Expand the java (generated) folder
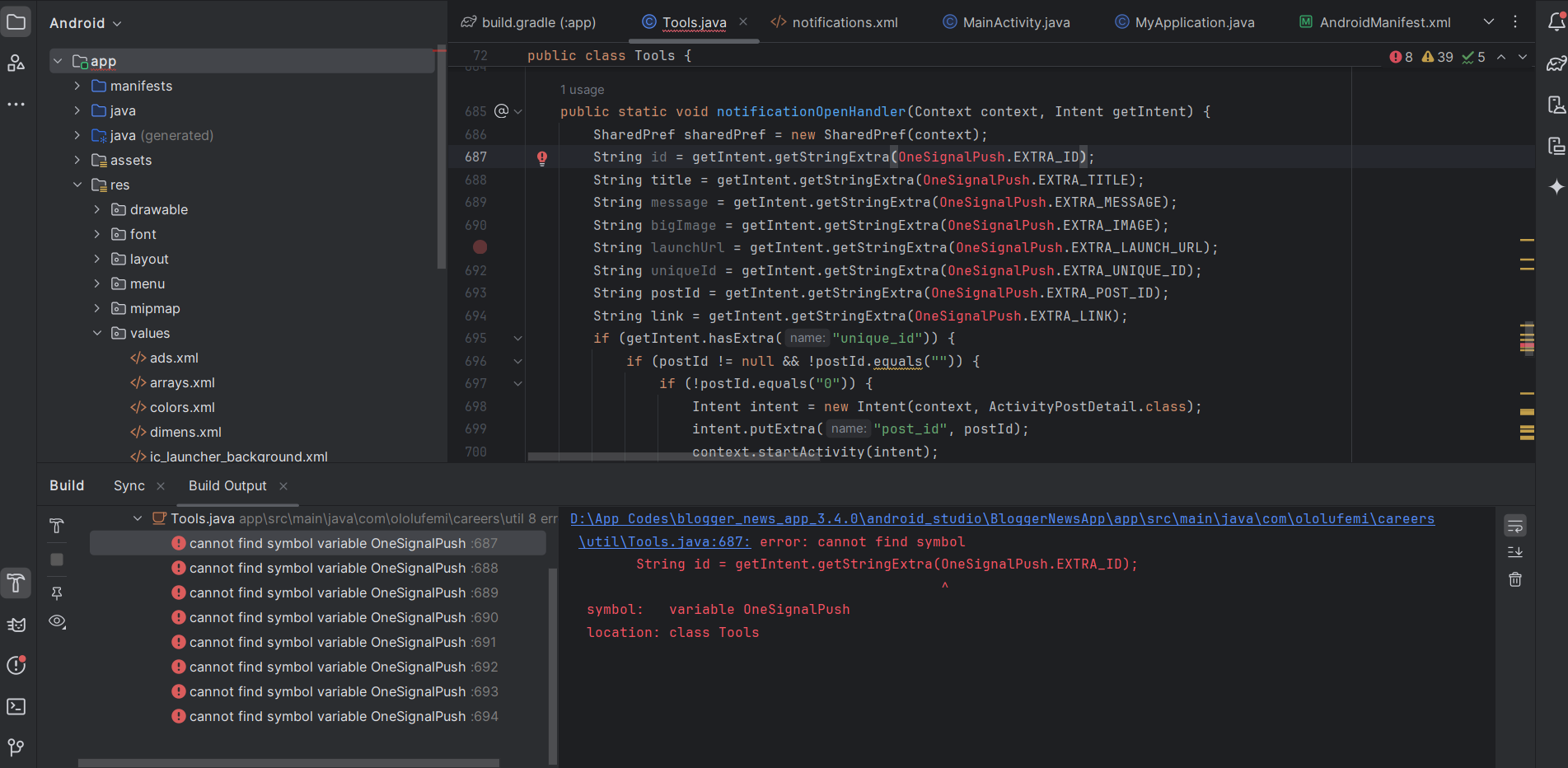This screenshot has height=768, width=1568. click(77, 135)
